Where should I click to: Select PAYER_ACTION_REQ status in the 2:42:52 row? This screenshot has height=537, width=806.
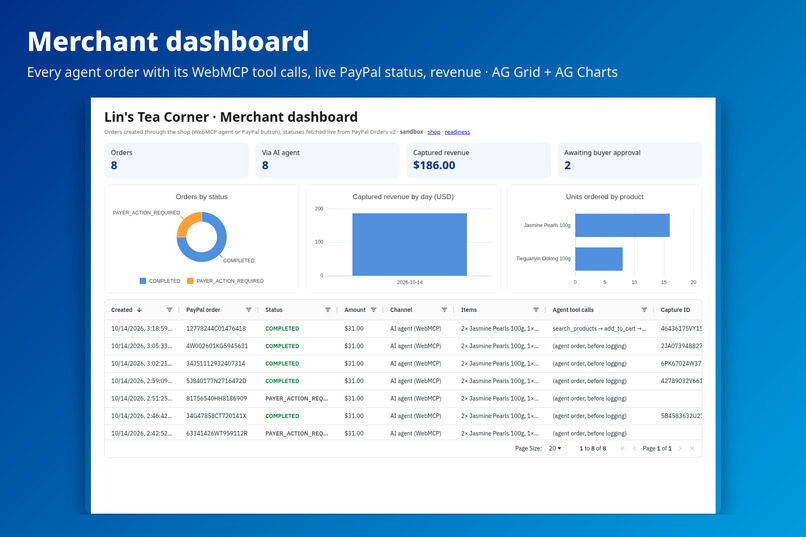coord(297,433)
